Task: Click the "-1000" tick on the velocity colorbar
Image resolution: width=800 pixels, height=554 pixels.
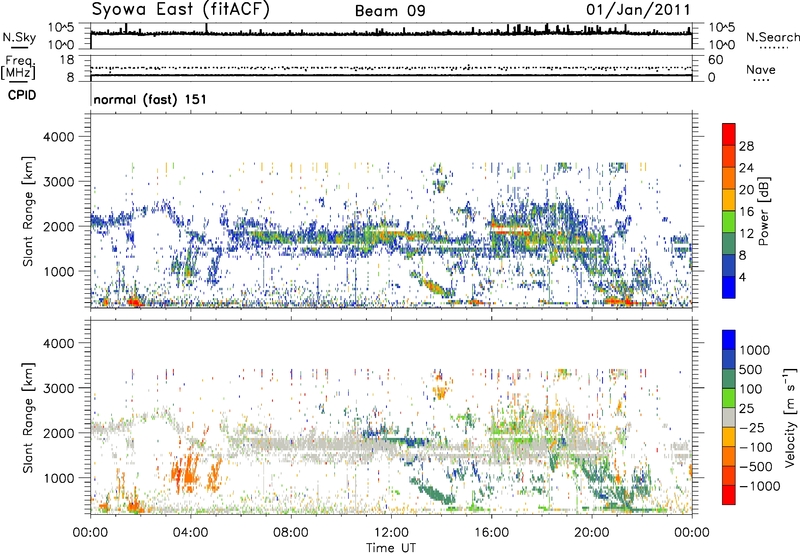Action: 759,486
